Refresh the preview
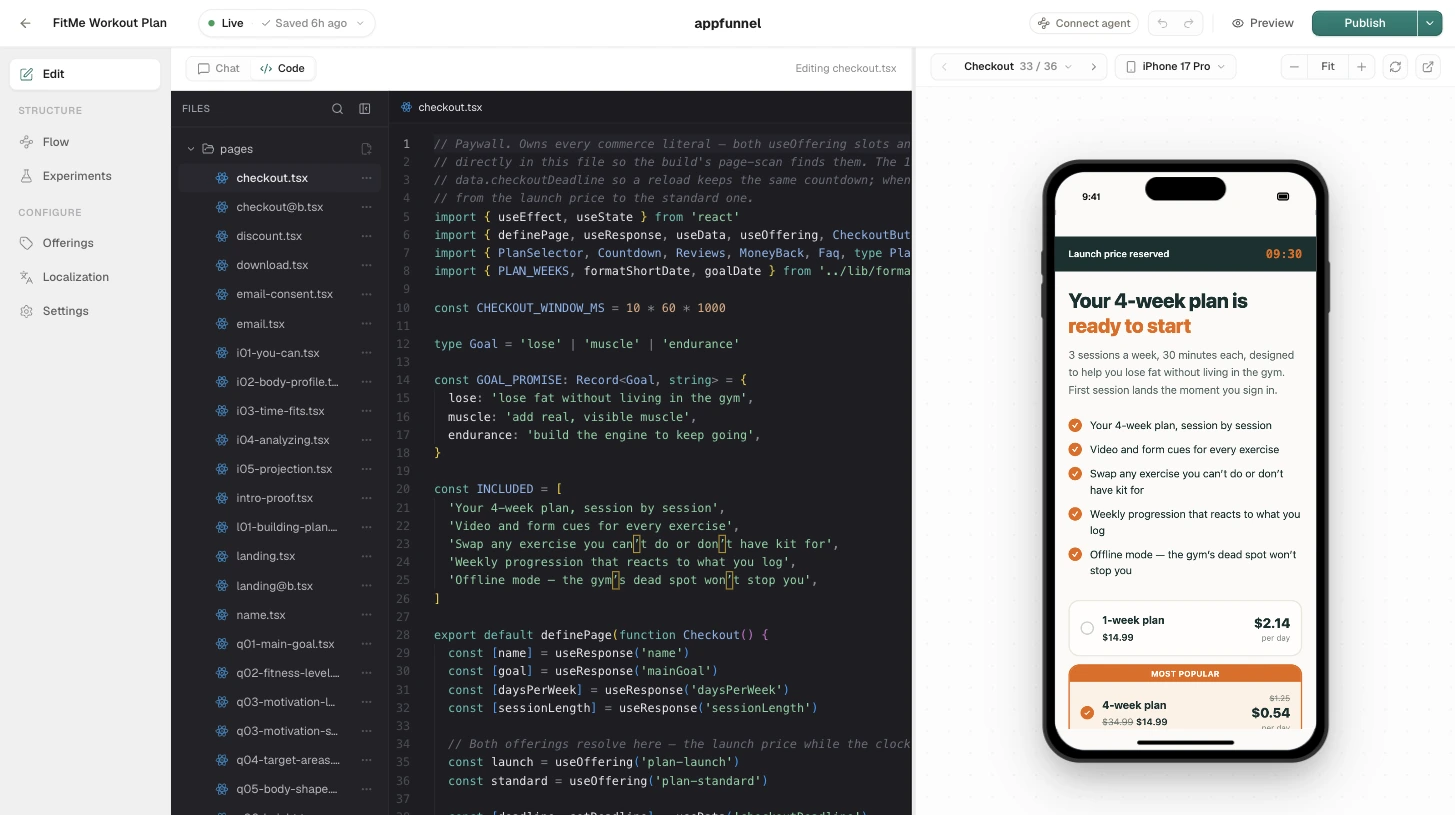This screenshot has height=815, width=1455. pos(1396,67)
